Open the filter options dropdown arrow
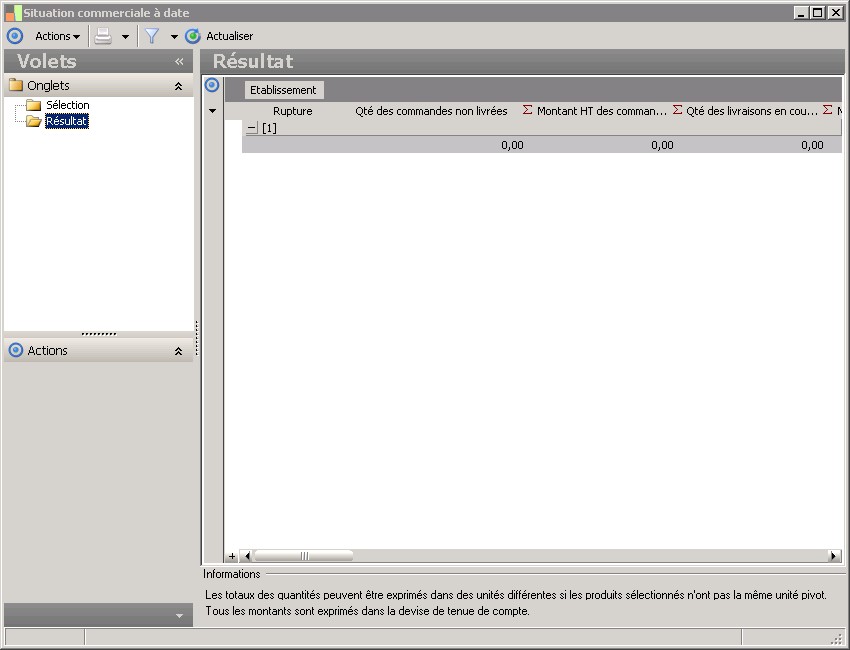The height and width of the screenshot is (650, 850). click(x=174, y=37)
